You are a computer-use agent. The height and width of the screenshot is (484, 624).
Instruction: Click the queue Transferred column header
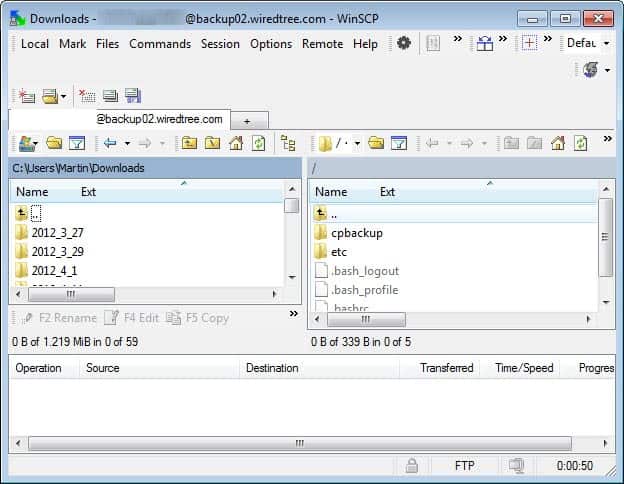[447, 368]
